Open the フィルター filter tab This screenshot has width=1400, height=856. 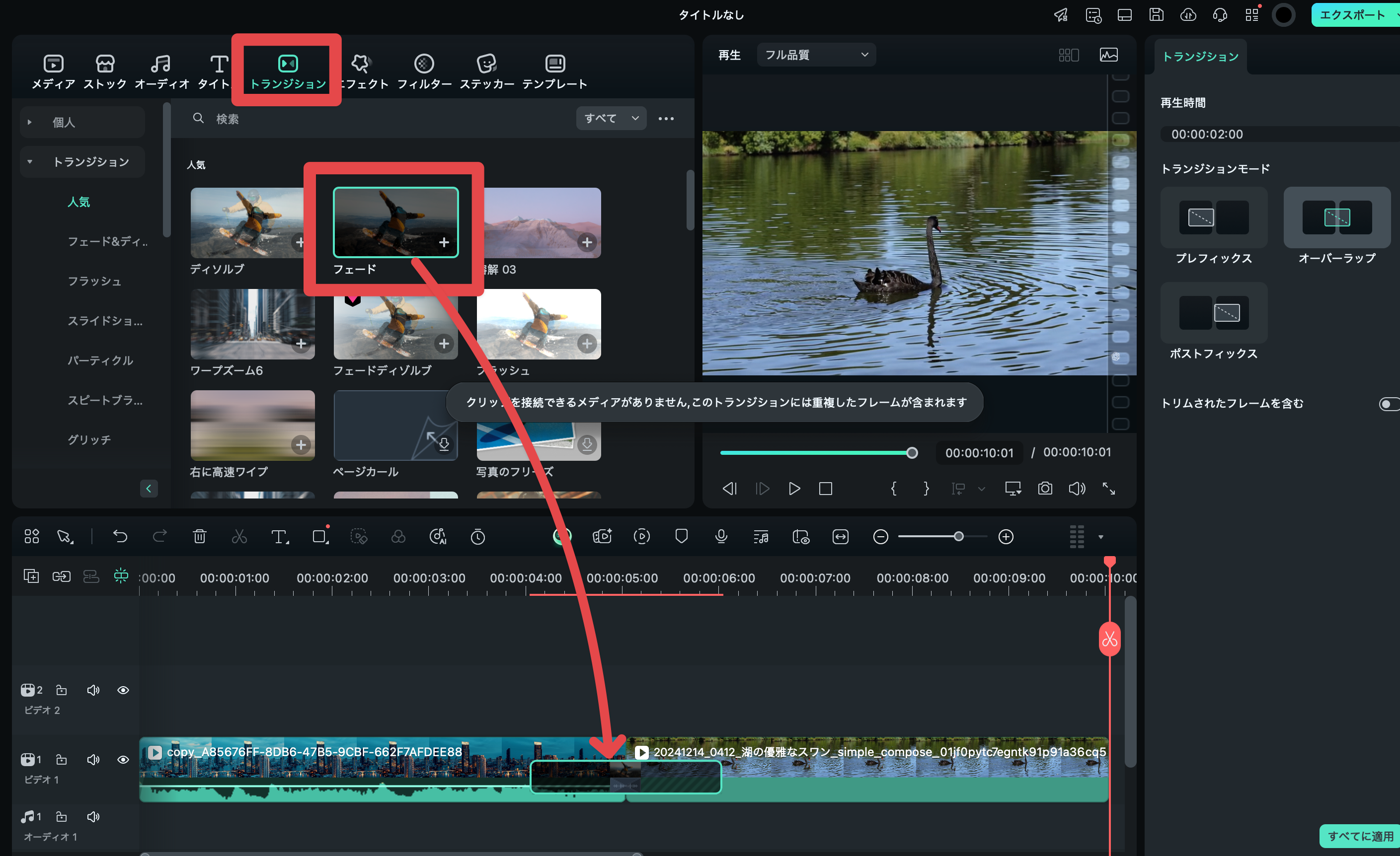[x=424, y=71]
